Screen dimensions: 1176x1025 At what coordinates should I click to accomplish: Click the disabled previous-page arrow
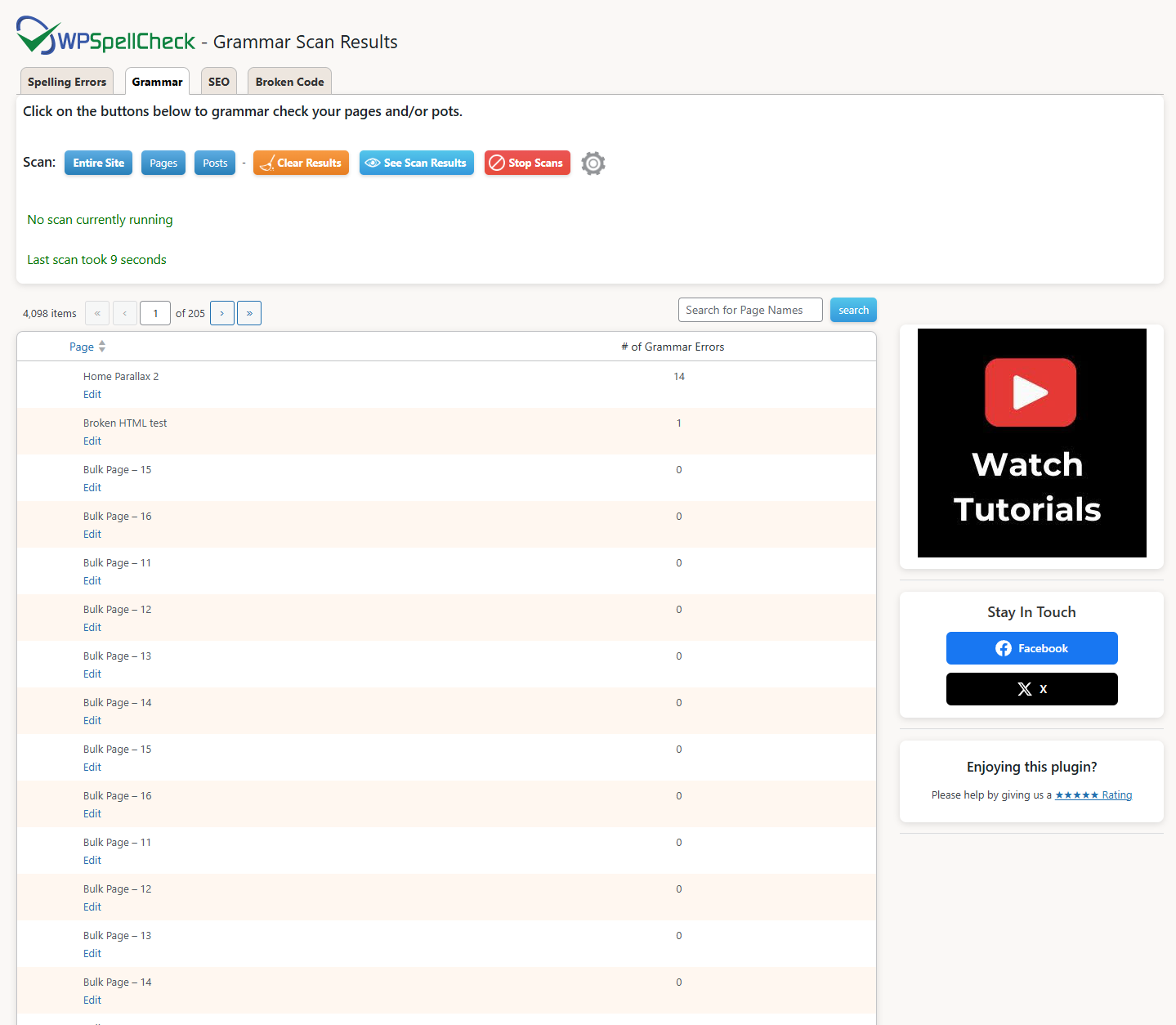125,313
